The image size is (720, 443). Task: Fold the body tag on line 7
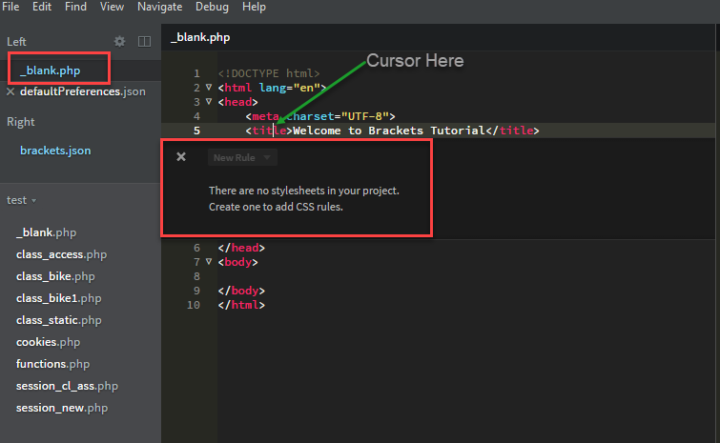pos(208,262)
